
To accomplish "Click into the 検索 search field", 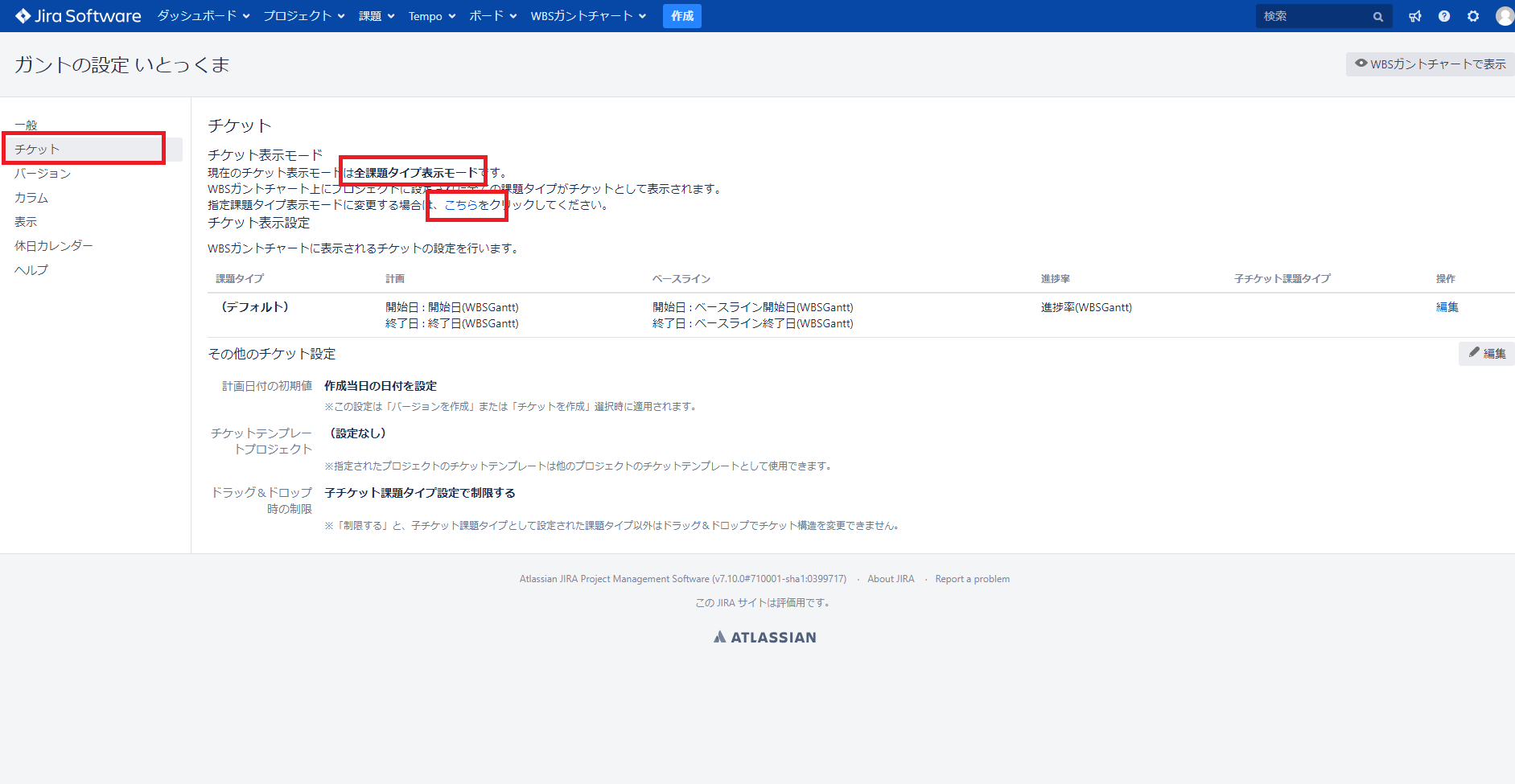I will [x=1313, y=16].
